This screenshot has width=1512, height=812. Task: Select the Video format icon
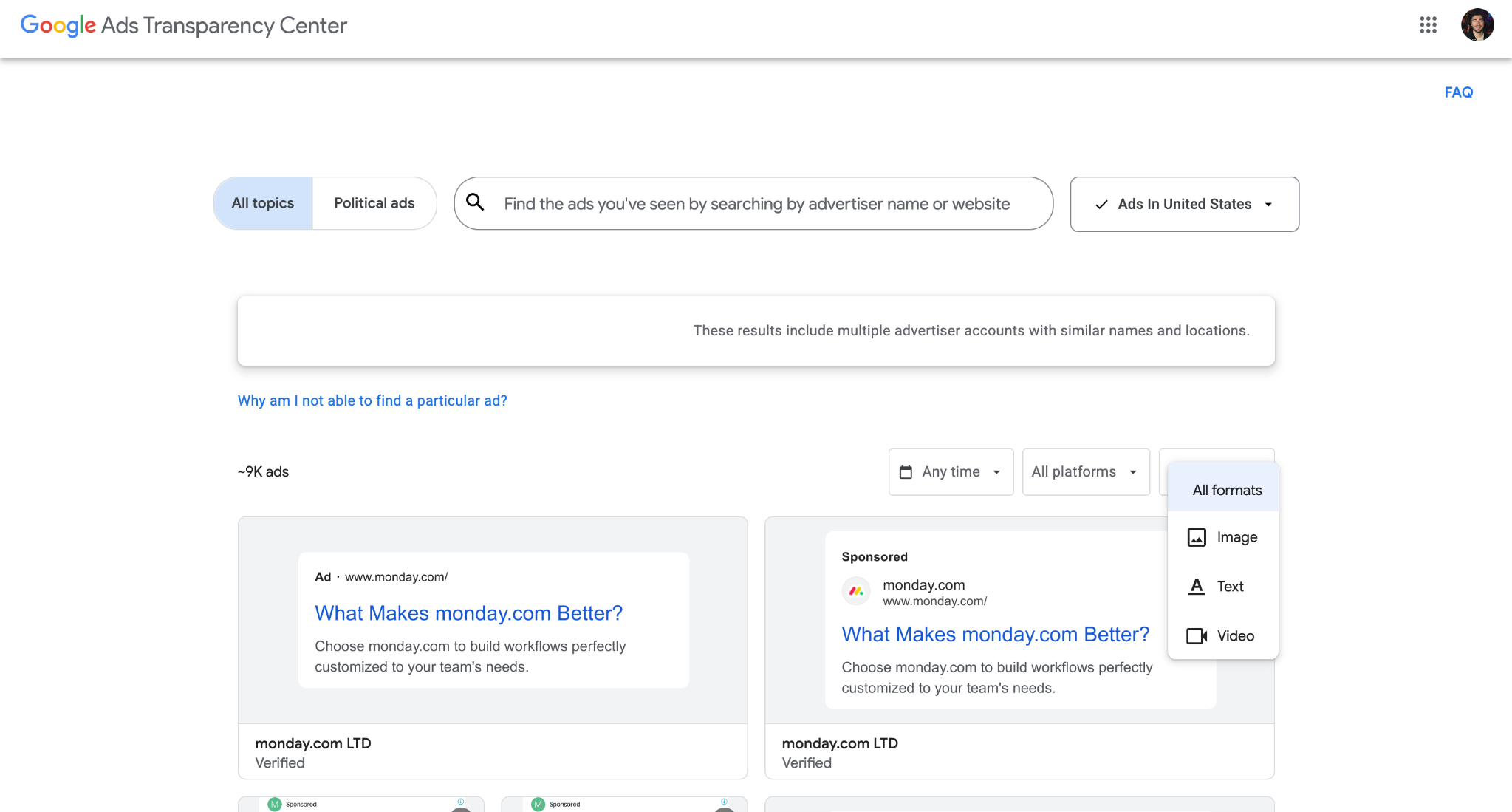[x=1197, y=635]
